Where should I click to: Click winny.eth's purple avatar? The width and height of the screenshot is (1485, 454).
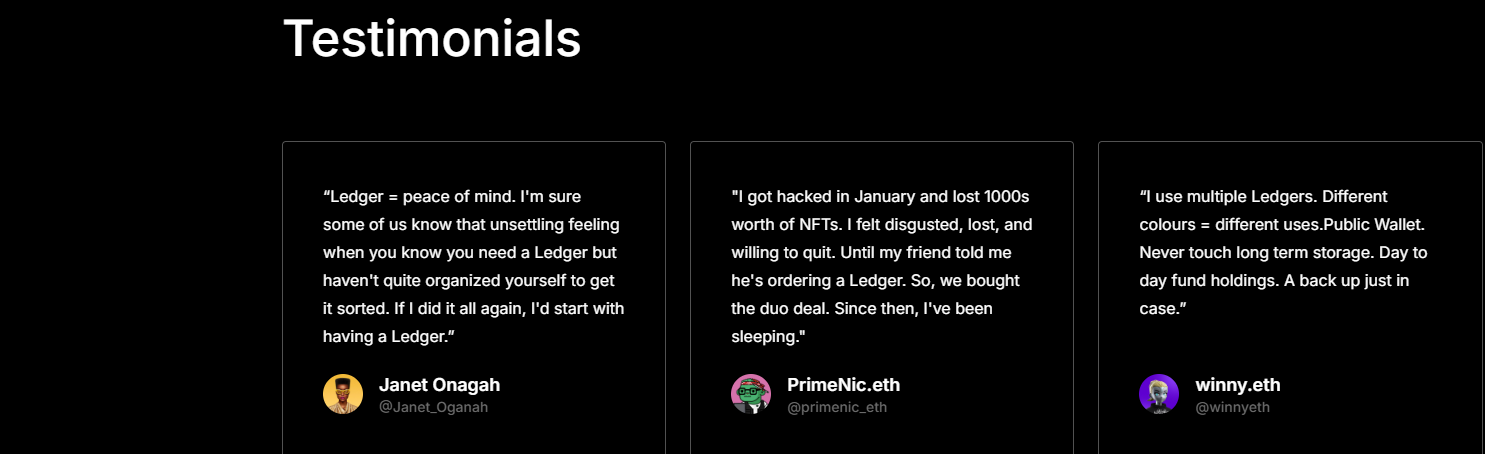tap(1159, 394)
